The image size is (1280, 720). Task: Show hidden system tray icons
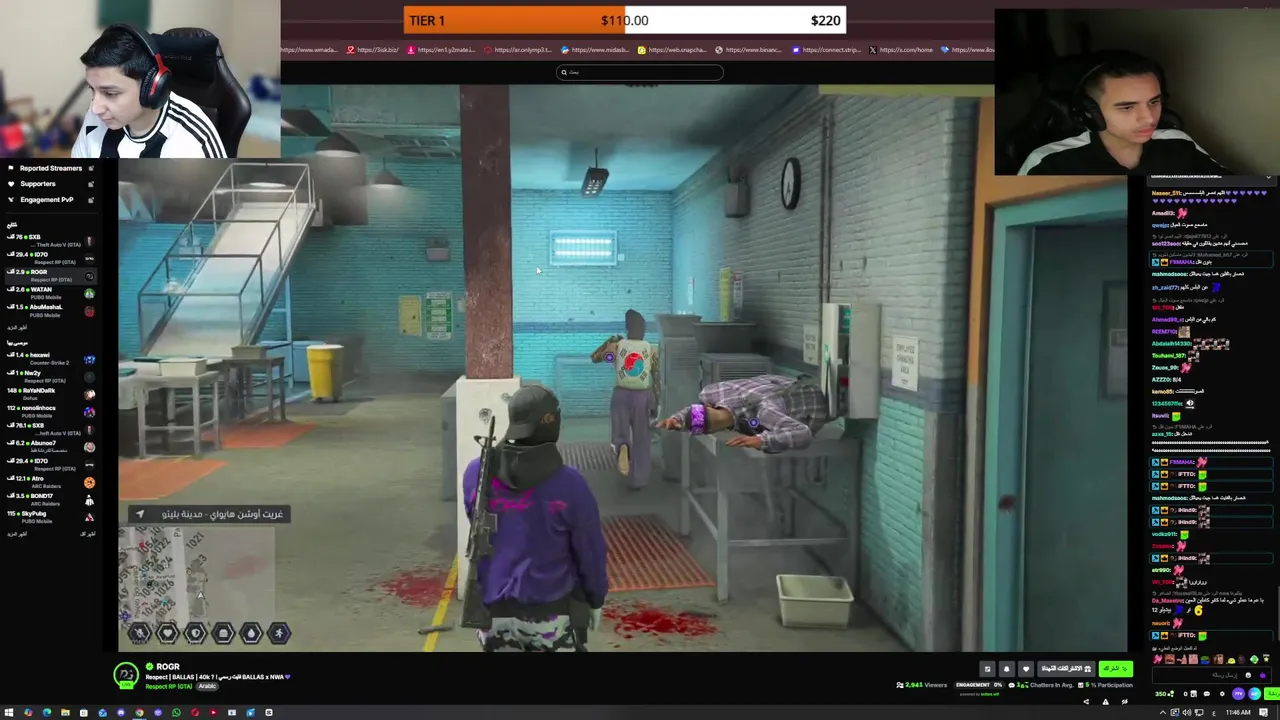click(x=1163, y=712)
